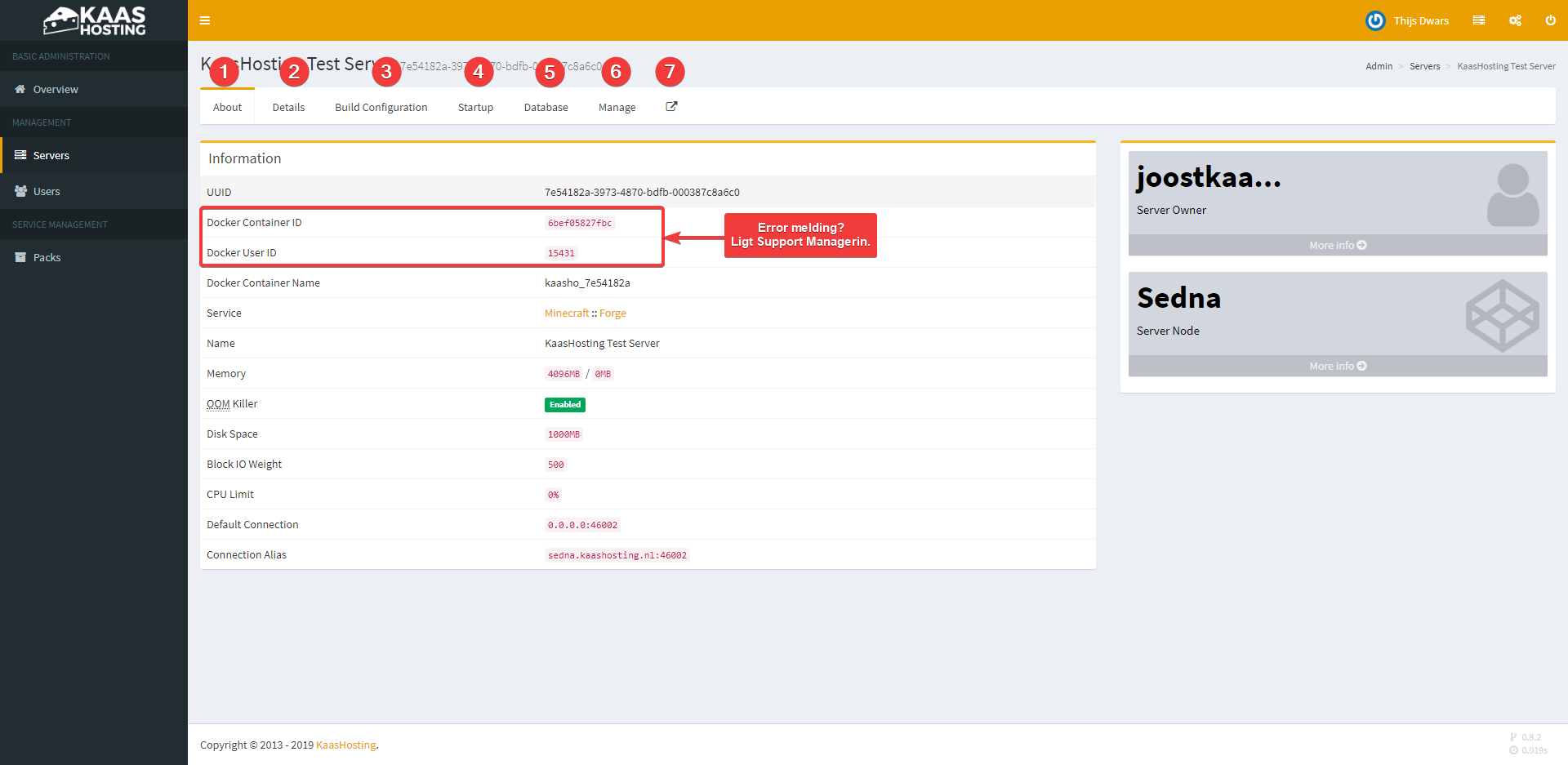Go to the Database tab
Image resolution: width=1568 pixels, height=765 pixels.
coord(546,108)
